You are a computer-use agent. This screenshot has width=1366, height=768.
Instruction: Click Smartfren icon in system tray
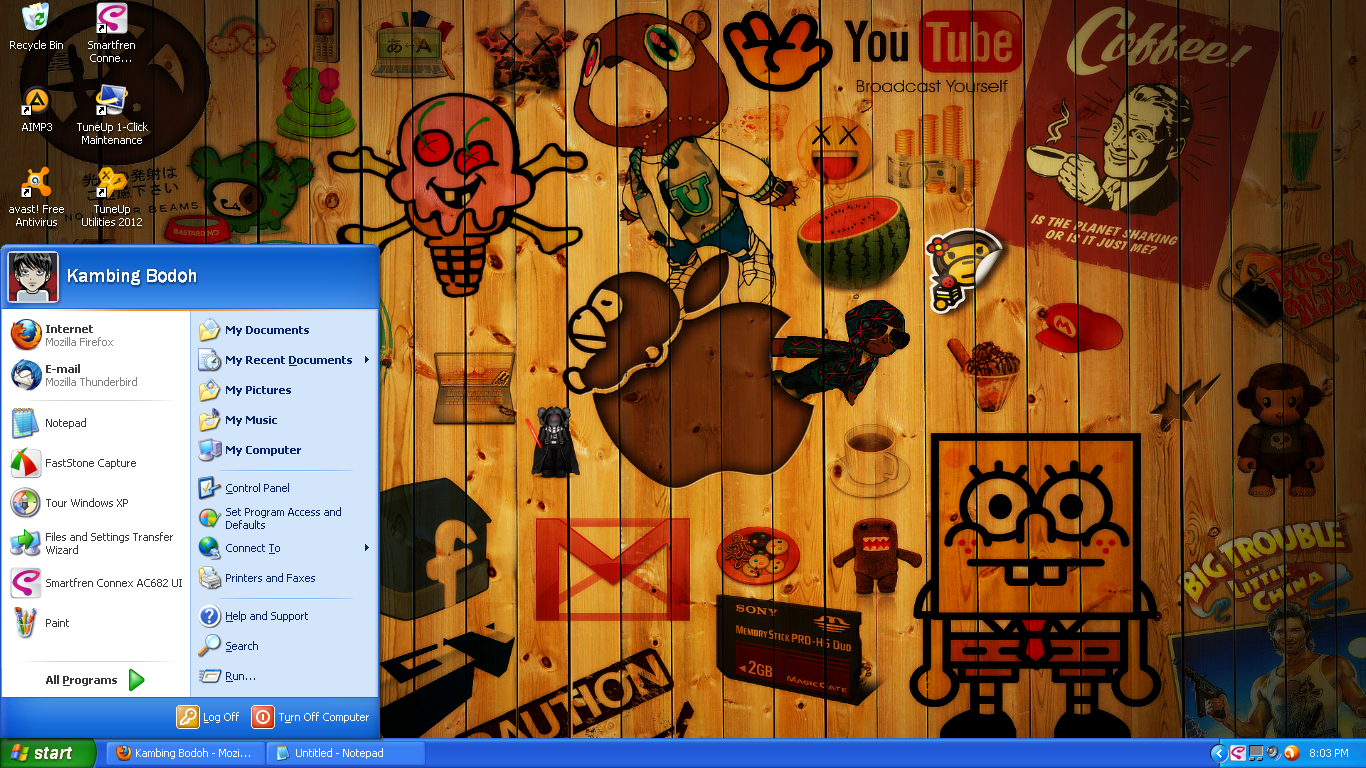point(1238,753)
